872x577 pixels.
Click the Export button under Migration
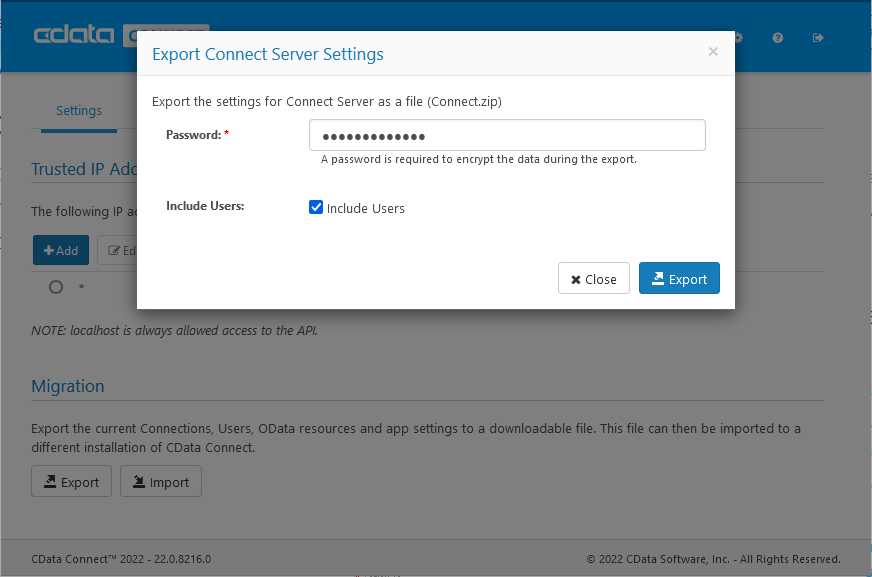71,481
